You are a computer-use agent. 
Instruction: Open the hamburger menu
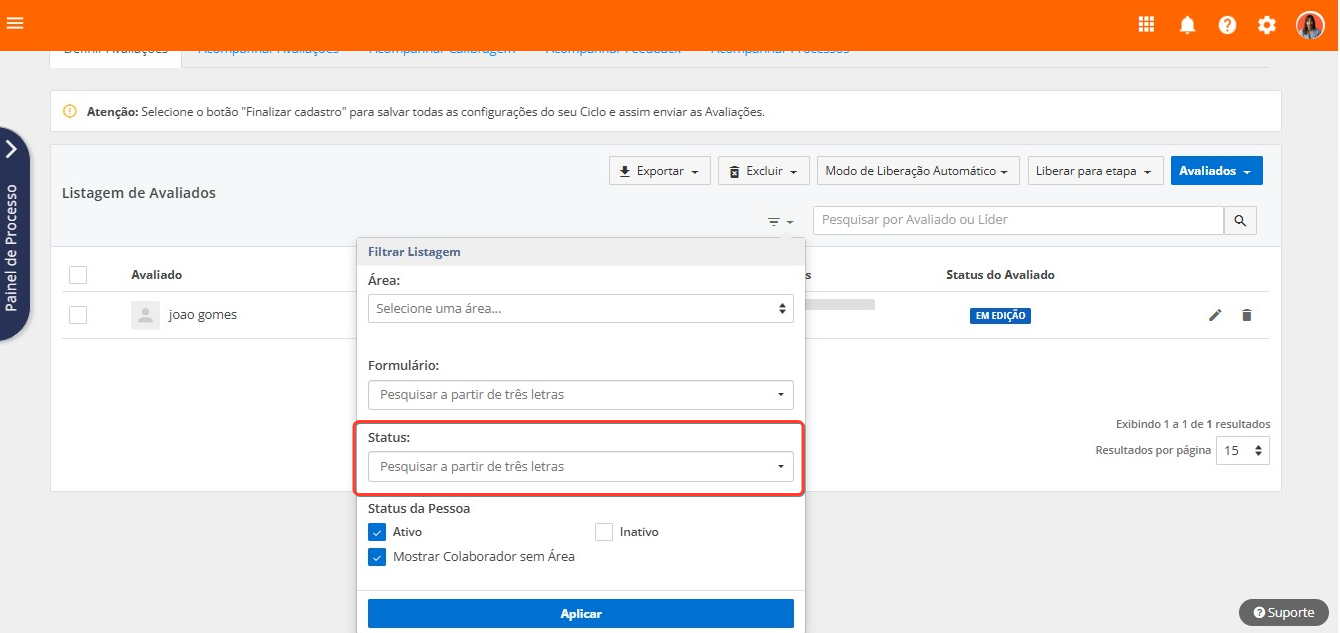tap(15, 24)
